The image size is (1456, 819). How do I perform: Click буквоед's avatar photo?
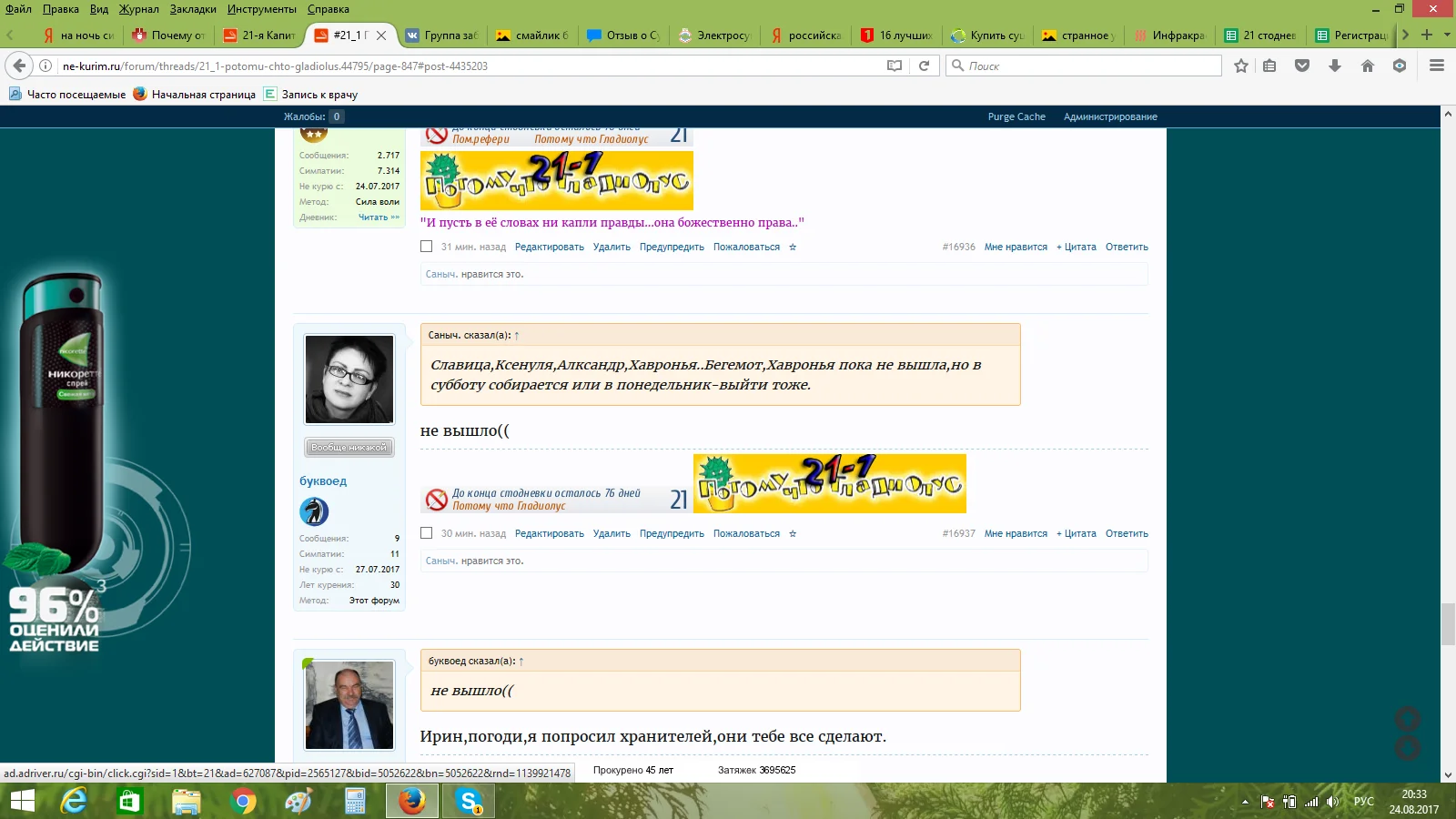click(x=349, y=379)
